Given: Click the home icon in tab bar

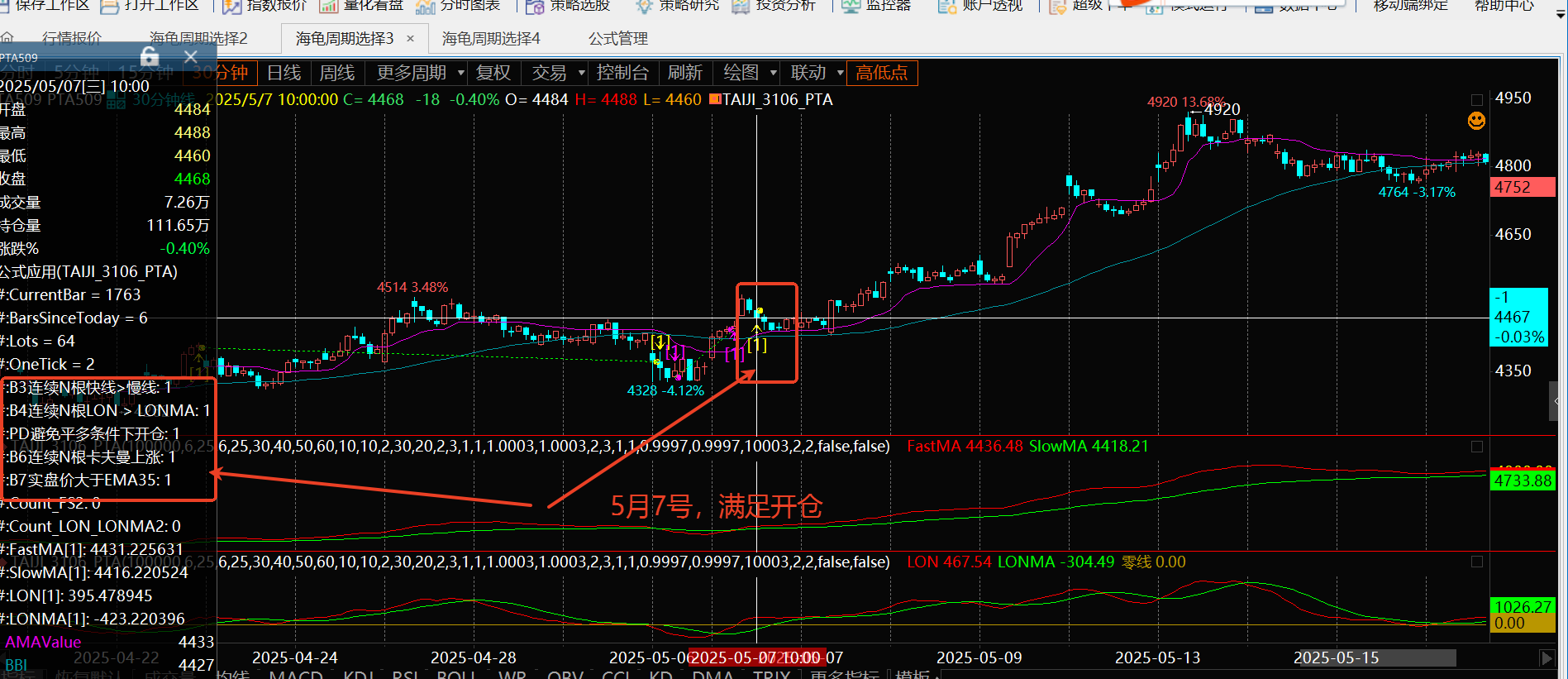Looking at the screenshot, I should coord(7,39).
